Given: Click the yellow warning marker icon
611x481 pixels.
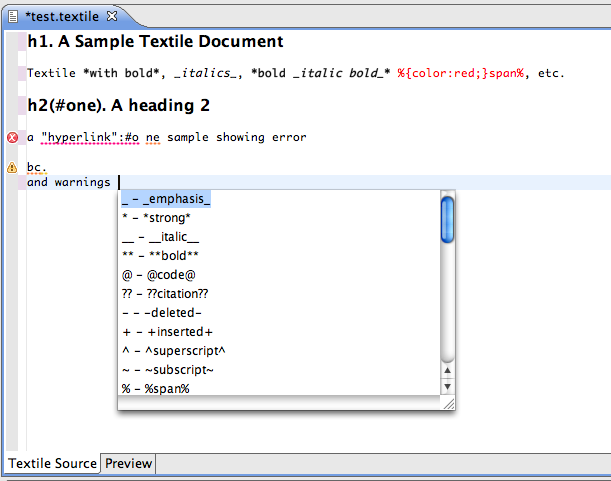Looking at the screenshot, I should pyautogui.click(x=12, y=167).
